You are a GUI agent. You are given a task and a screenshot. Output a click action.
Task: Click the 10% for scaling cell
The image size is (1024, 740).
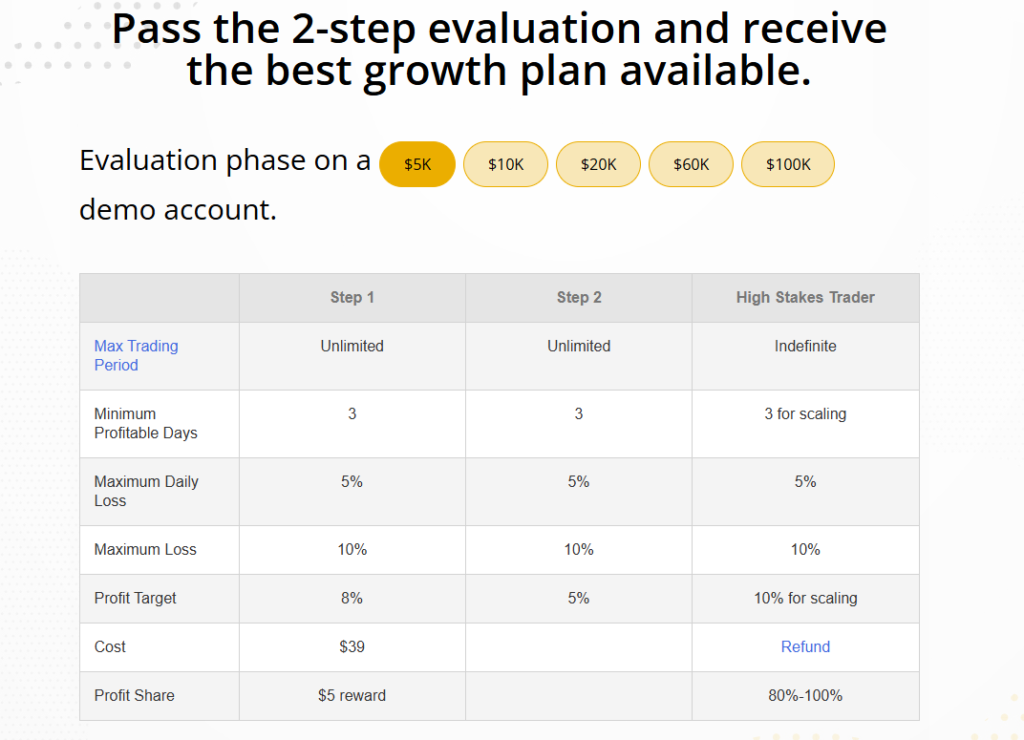805,598
